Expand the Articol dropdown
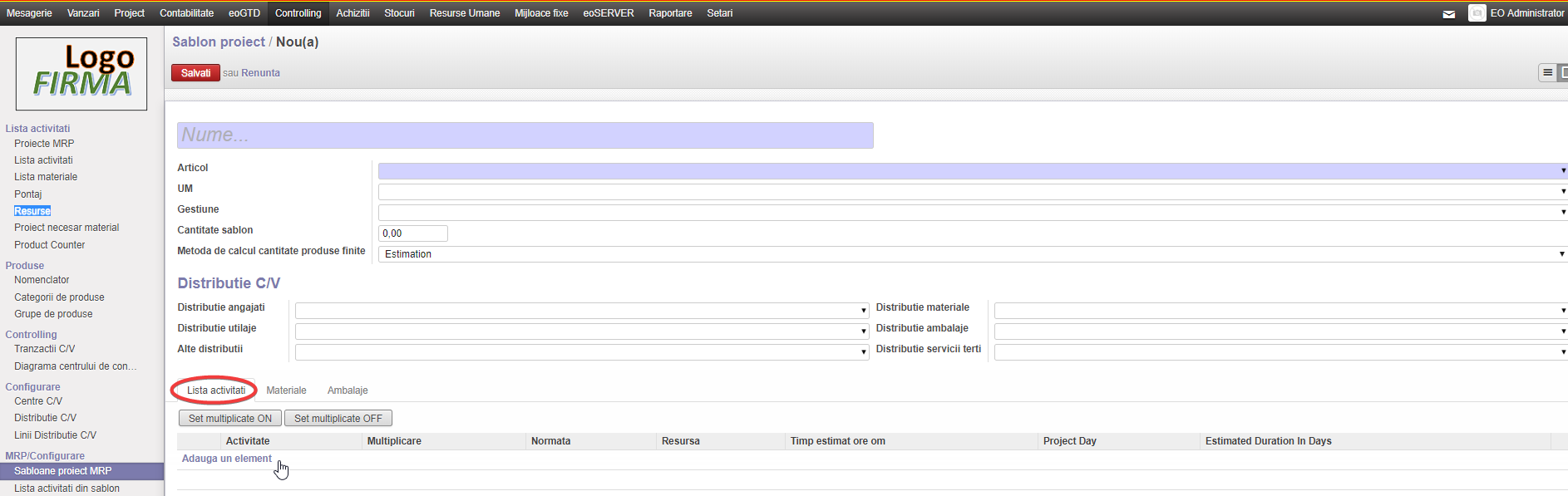 pos(973,171)
